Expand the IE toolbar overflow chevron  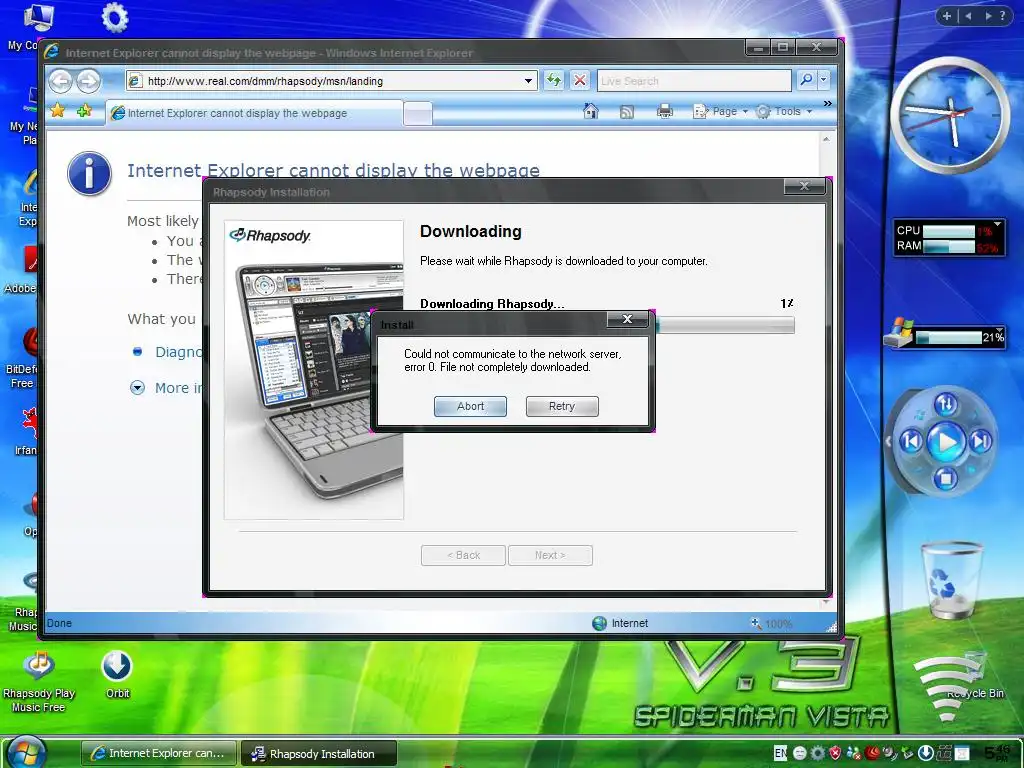[x=827, y=104]
